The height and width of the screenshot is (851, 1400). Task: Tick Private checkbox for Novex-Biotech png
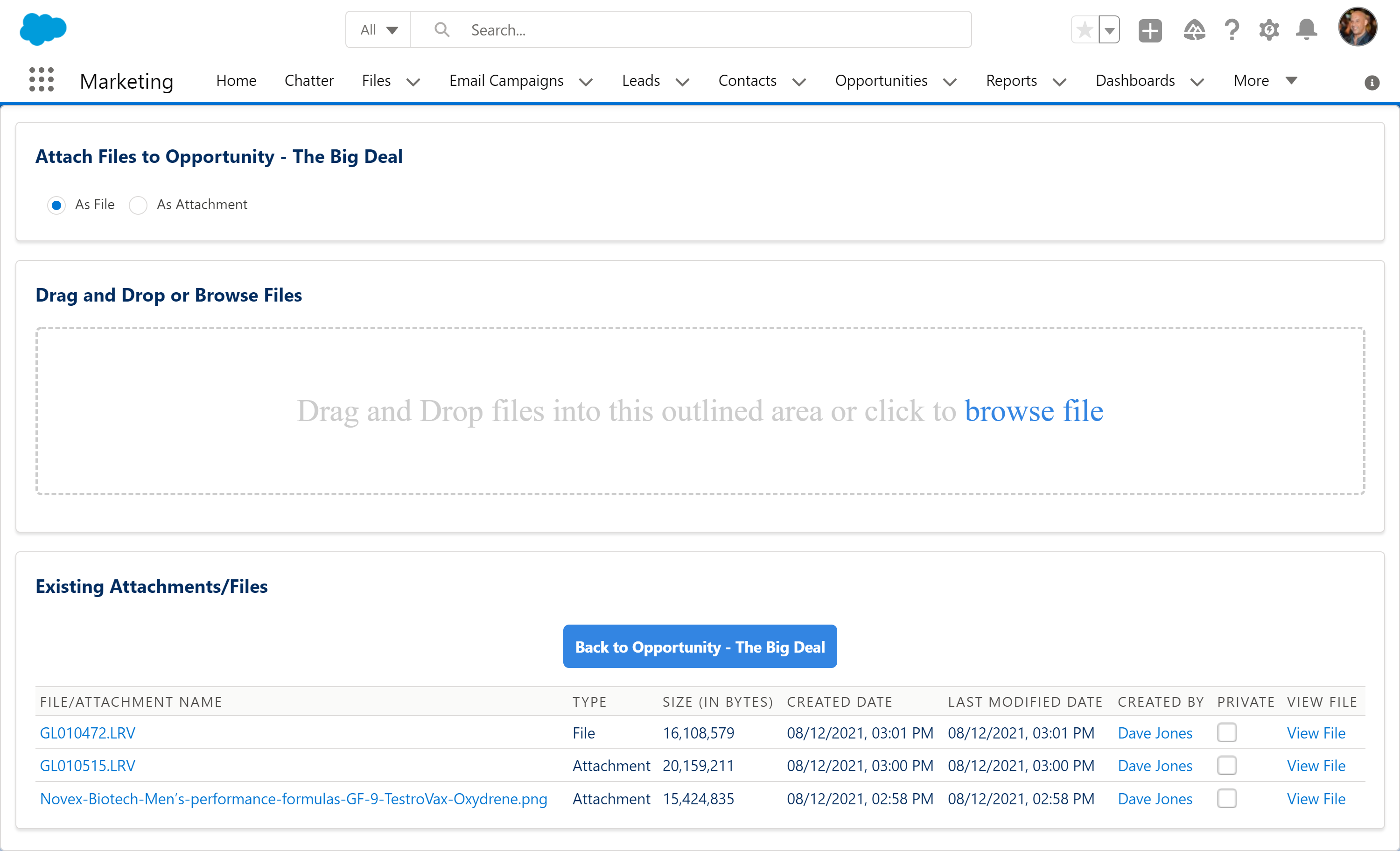1227,798
